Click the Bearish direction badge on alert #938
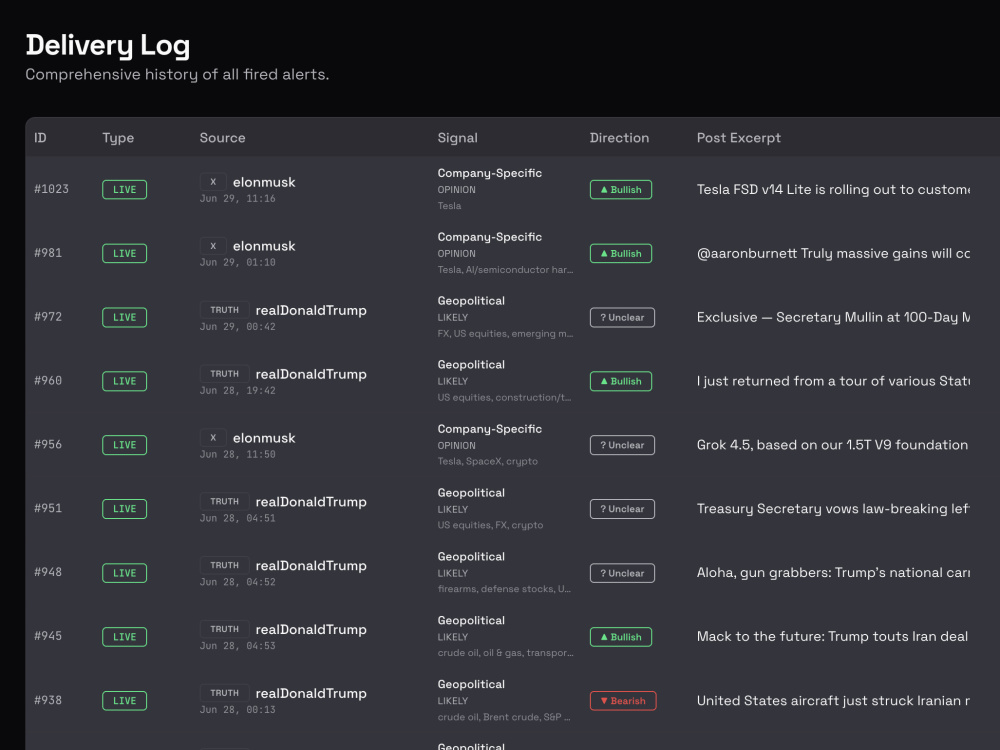 (623, 700)
